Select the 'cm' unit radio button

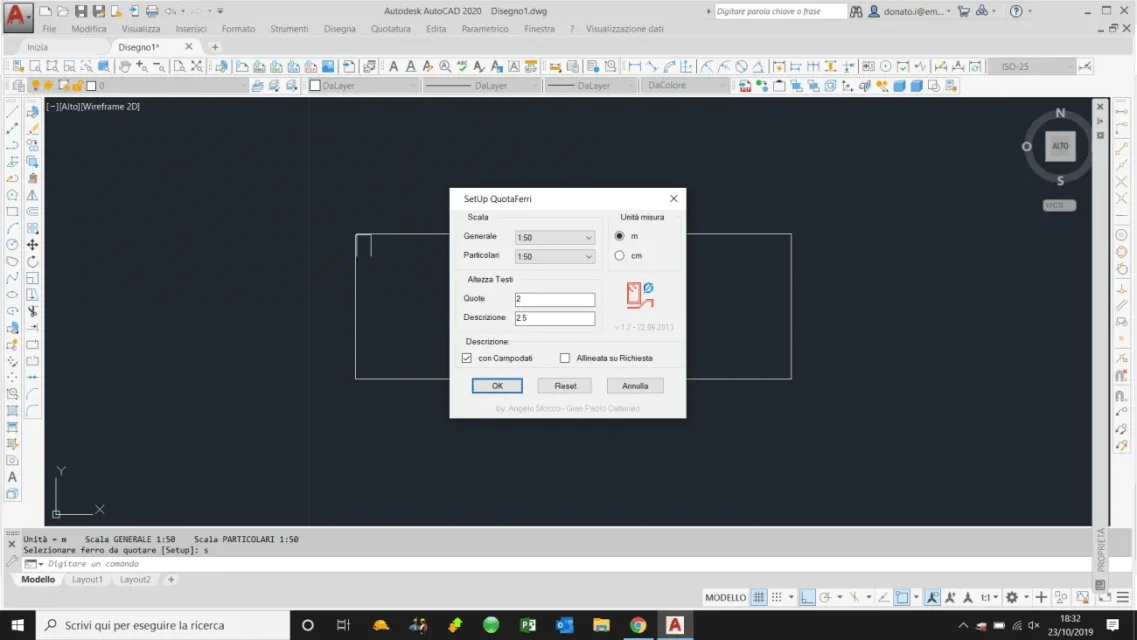tap(619, 256)
